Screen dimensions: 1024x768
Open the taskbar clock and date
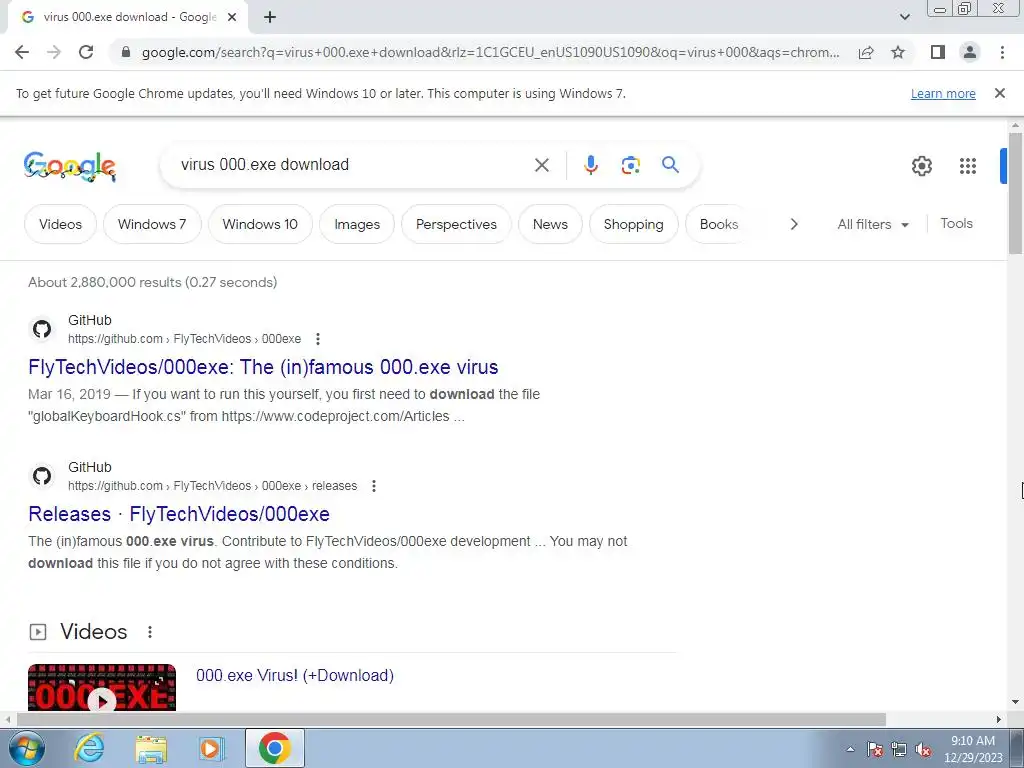tap(973, 749)
